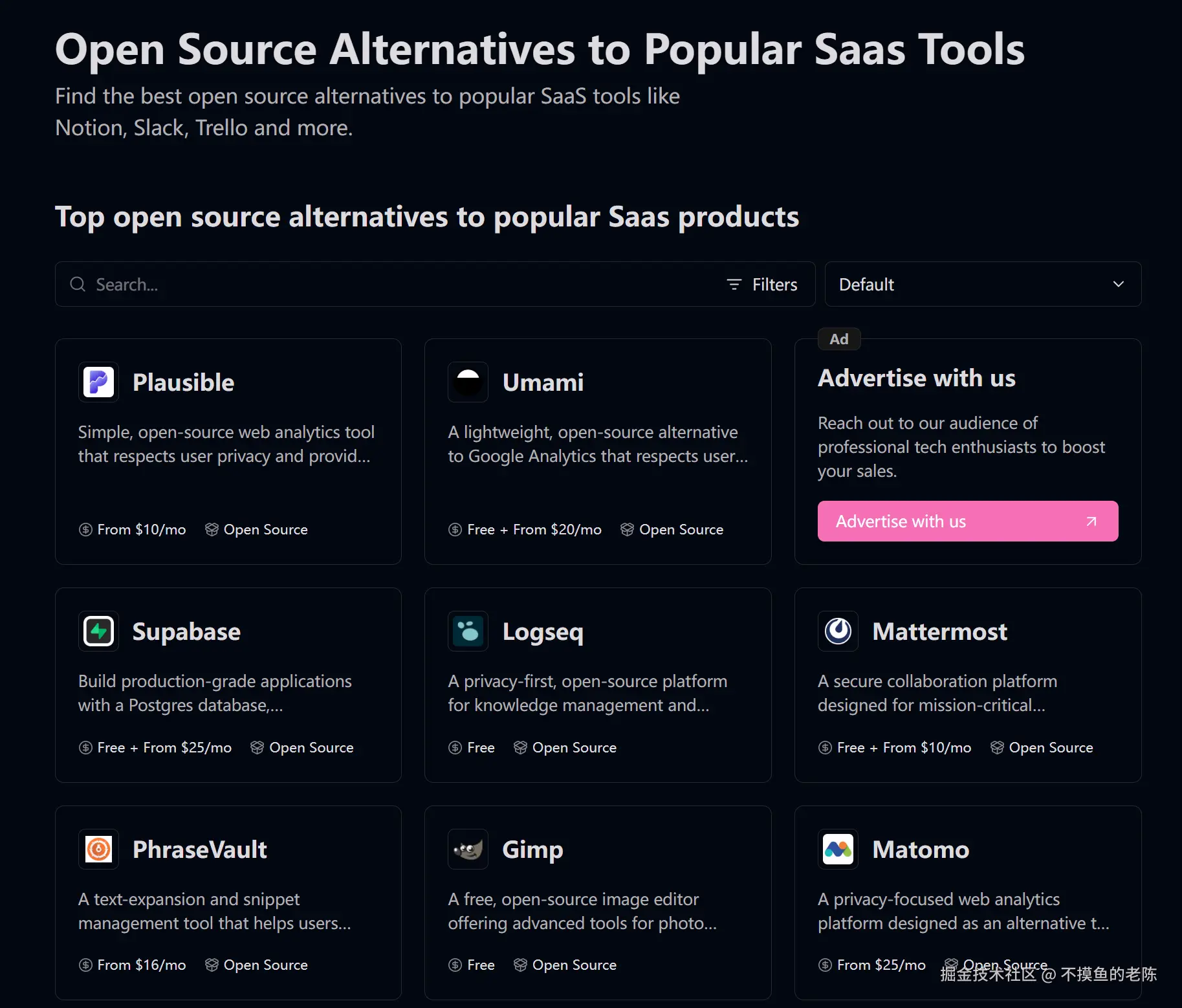
Task: Click the magnifying glass search icon
Action: coord(78,285)
